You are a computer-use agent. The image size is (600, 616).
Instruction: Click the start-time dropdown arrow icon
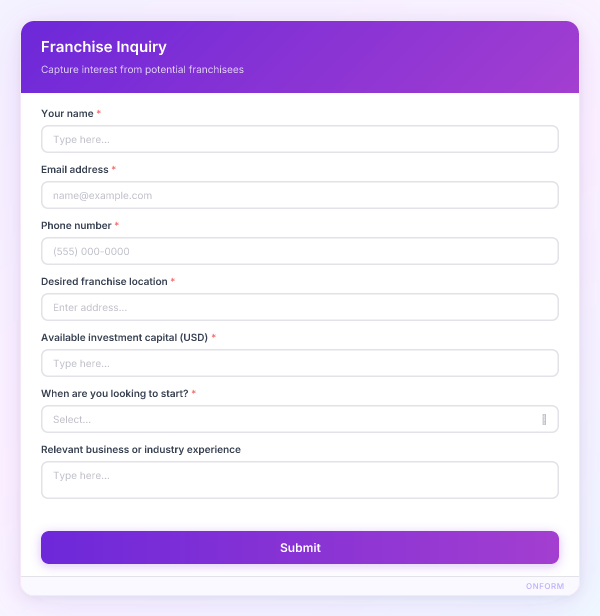[544, 419]
